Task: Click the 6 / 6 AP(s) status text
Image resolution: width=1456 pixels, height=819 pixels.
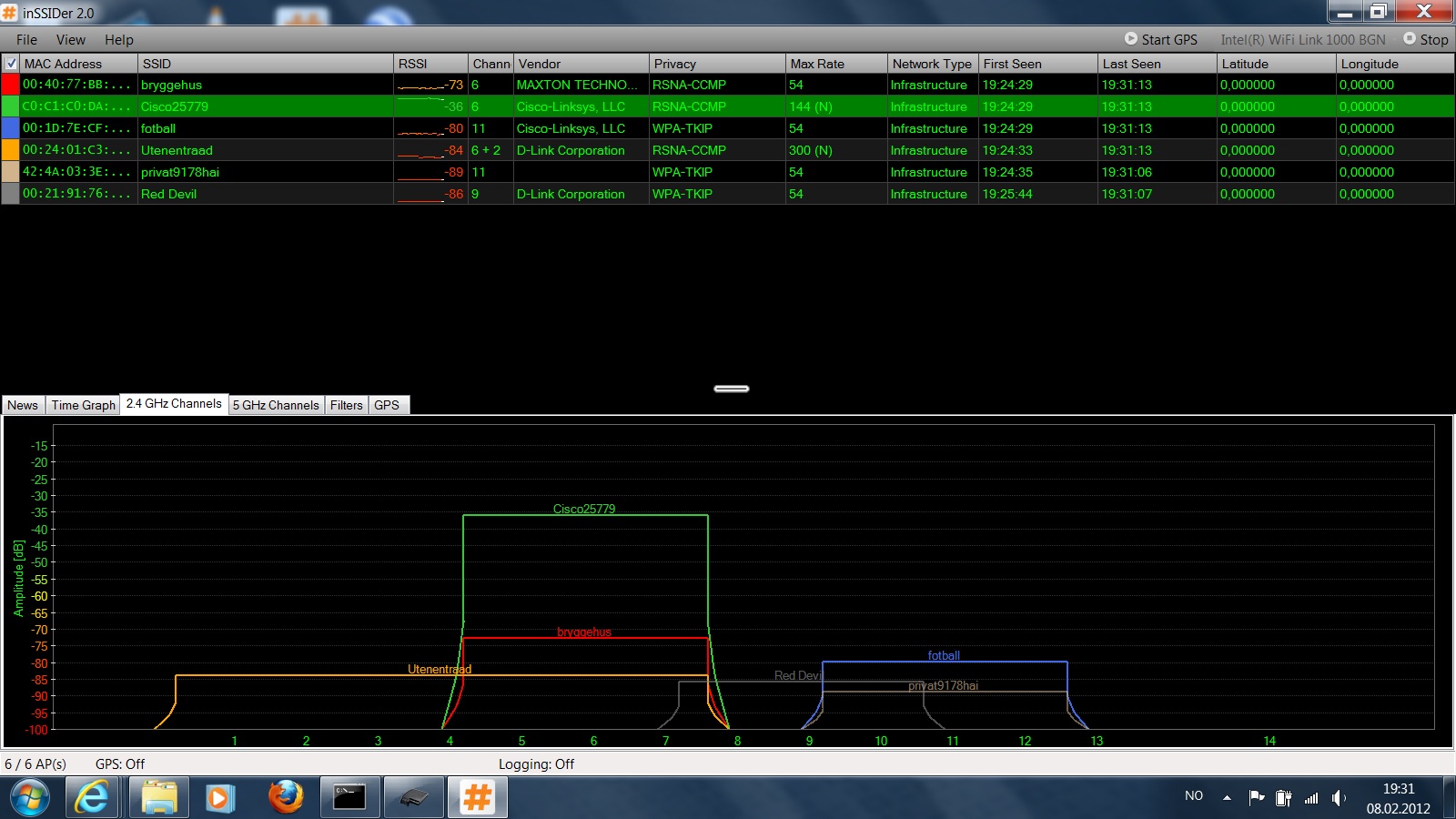Action: 35,764
